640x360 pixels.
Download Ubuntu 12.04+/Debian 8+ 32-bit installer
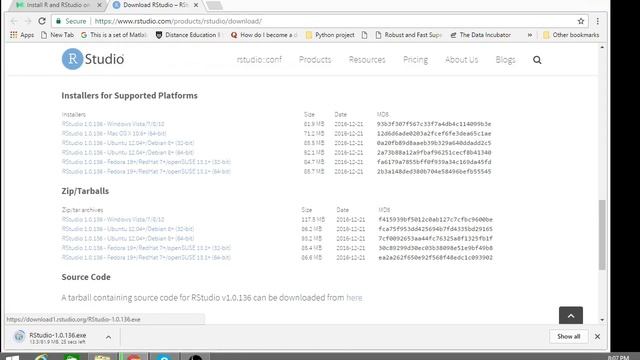(128, 143)
